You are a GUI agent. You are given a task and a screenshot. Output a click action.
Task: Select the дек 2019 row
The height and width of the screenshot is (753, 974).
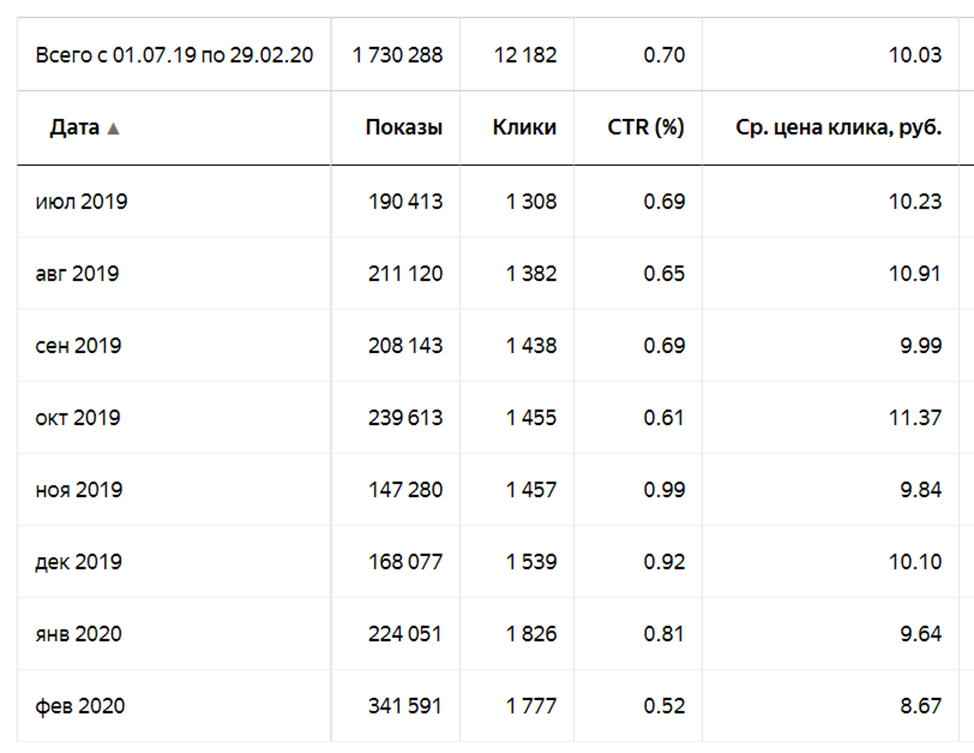tap(78, 562)
